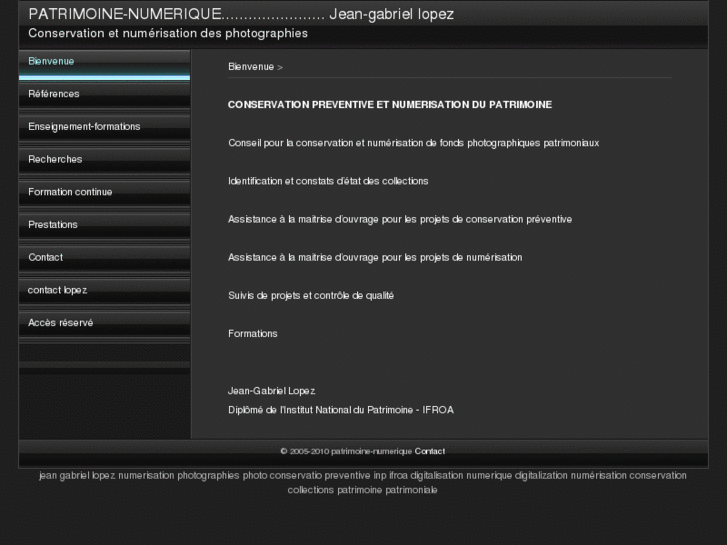Open the Bienvenue menu item

pos(104,65)
